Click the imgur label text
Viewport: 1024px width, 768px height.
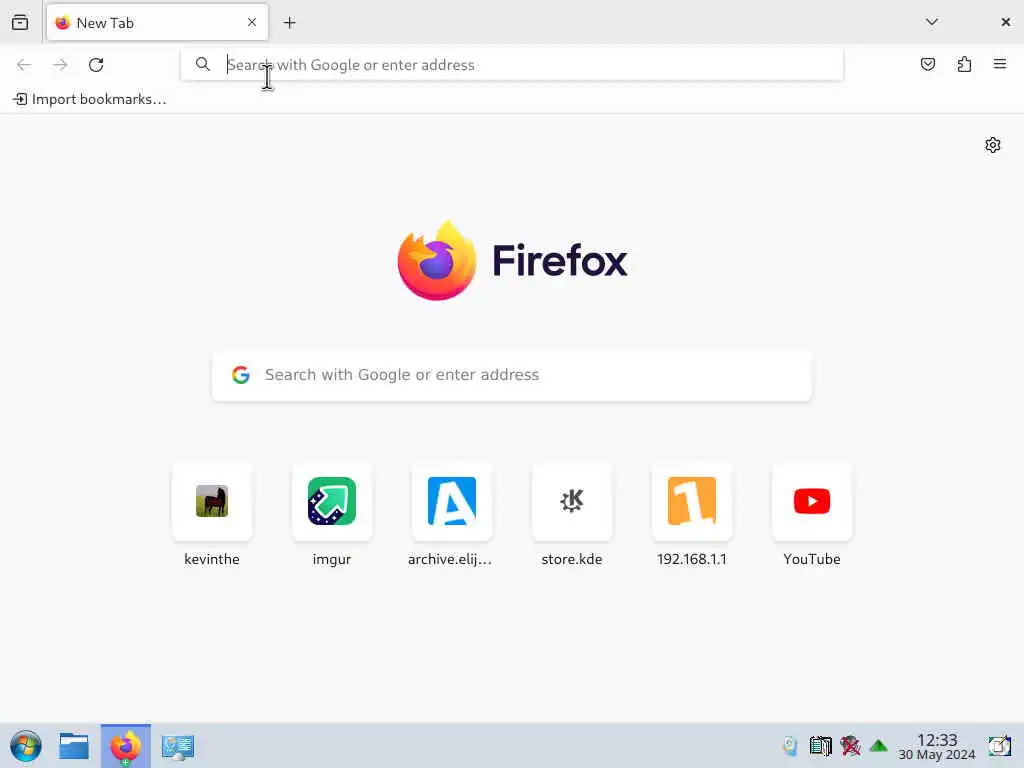pyautogui.click(x=332, y=560)
